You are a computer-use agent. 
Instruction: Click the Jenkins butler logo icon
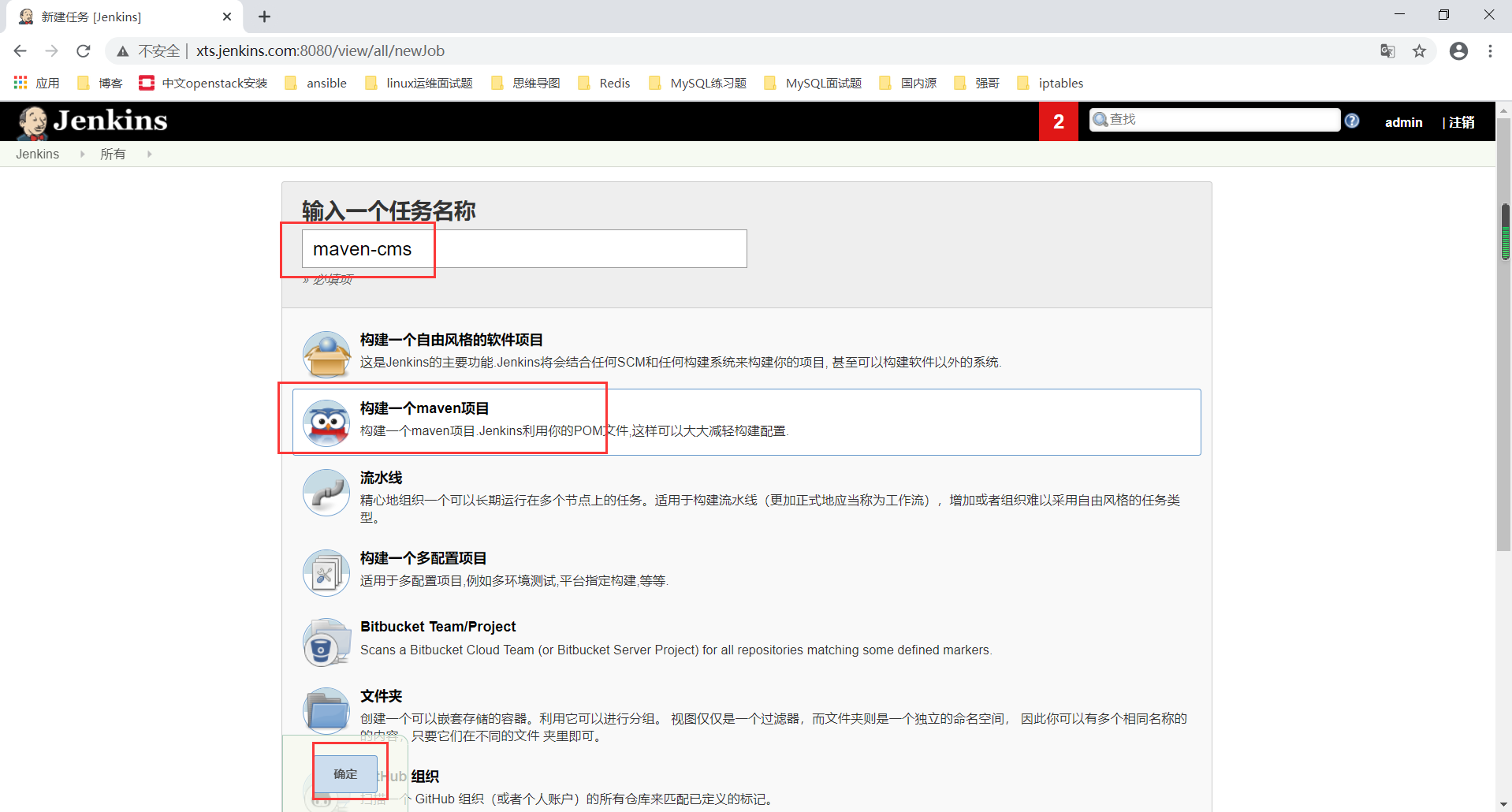click(x=32, y=122)
